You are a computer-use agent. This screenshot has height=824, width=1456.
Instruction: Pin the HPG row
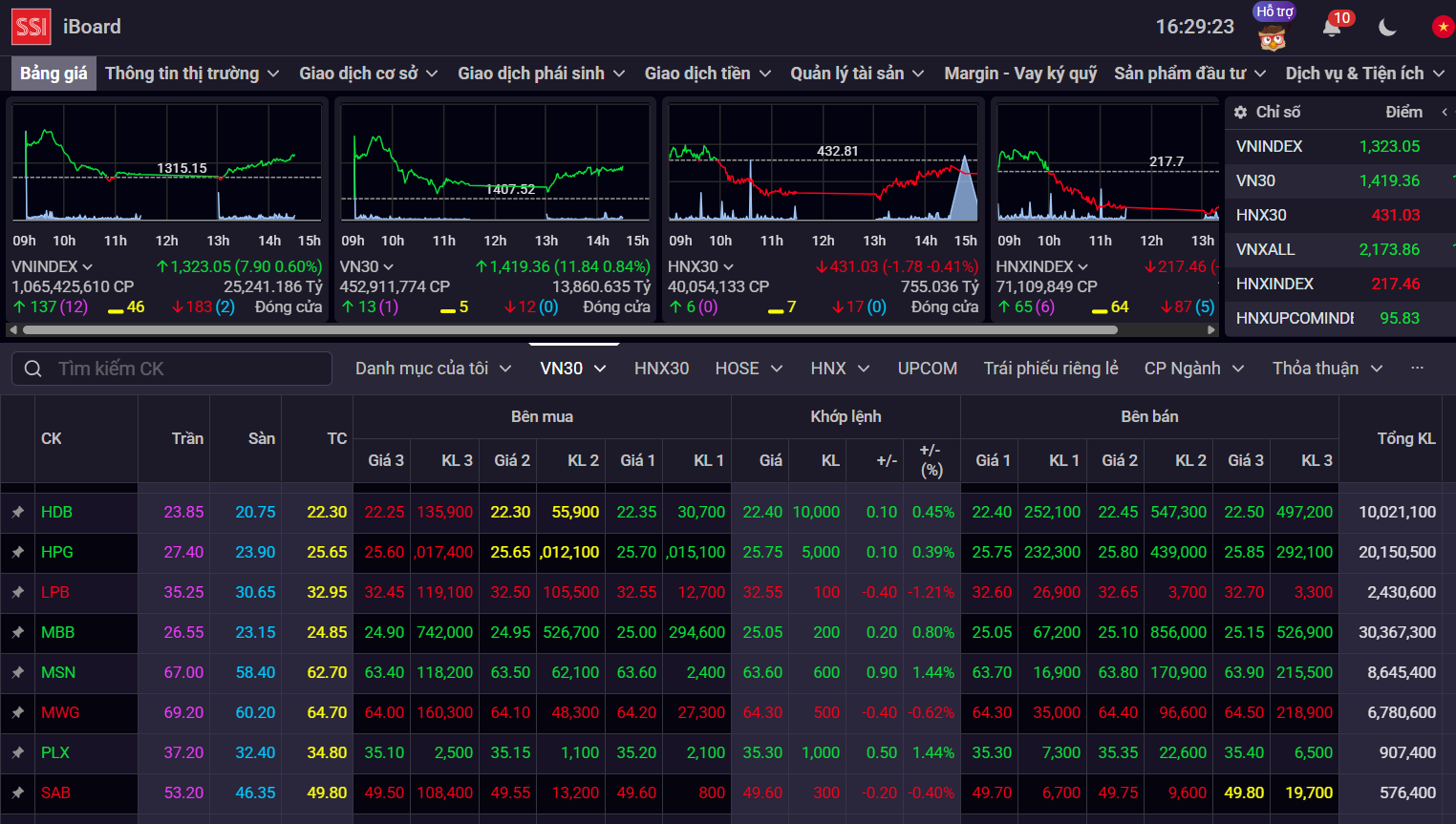[x=18, y=553]
